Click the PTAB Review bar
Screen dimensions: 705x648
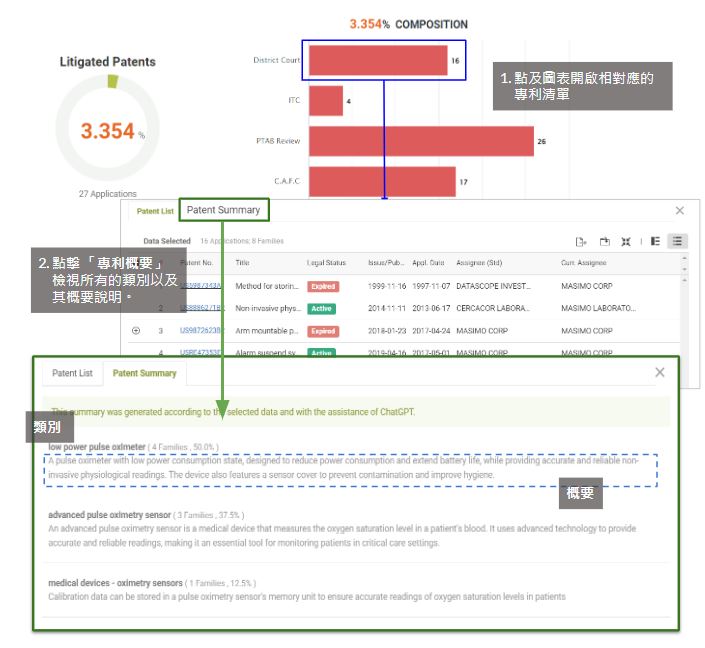(x=421, y=141)
